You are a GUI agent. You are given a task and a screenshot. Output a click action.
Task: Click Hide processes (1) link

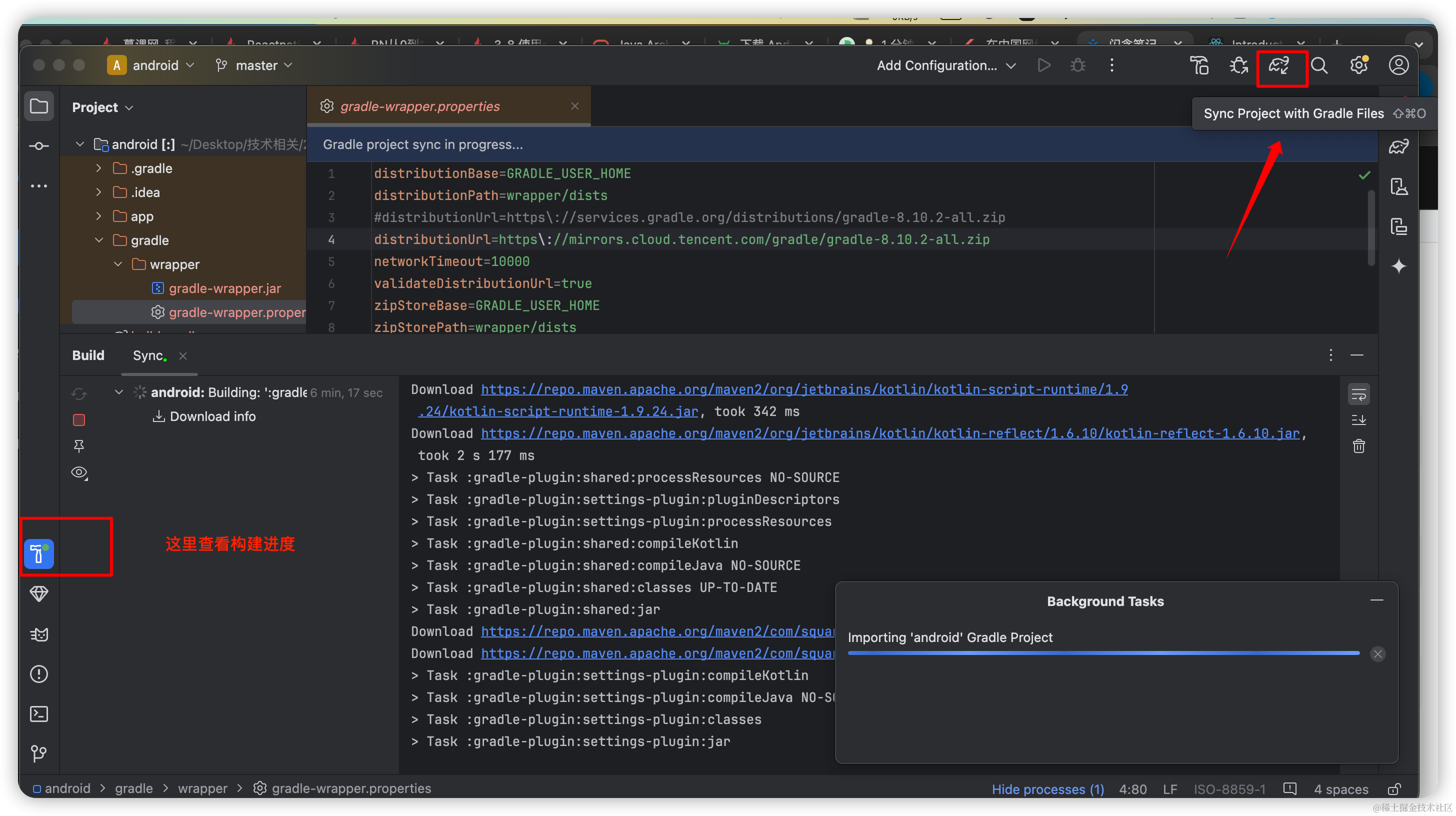1048,789
